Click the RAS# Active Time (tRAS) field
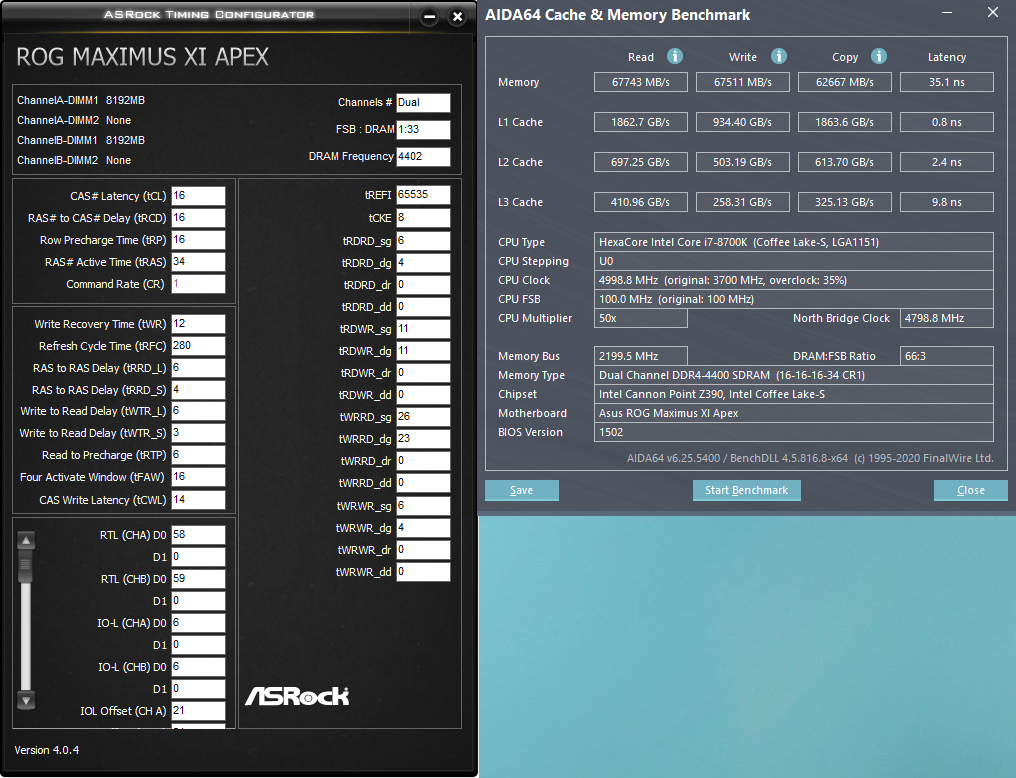This screenshot has height=778, width=1016. [x=198, y=262]
